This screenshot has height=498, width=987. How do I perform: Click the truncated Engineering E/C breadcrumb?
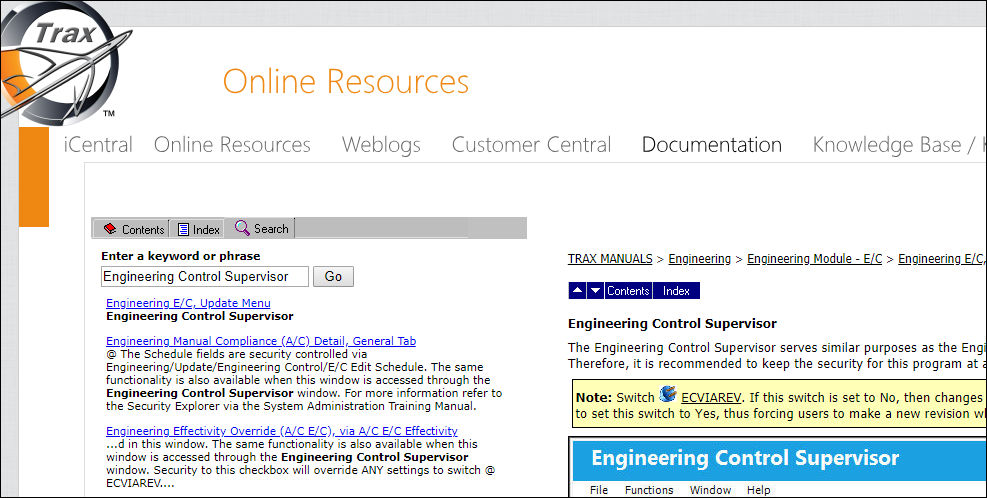coord(942,259)
